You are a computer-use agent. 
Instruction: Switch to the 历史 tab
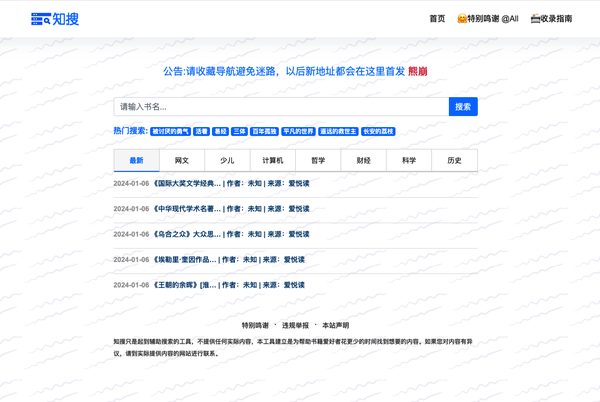point(455,161)
